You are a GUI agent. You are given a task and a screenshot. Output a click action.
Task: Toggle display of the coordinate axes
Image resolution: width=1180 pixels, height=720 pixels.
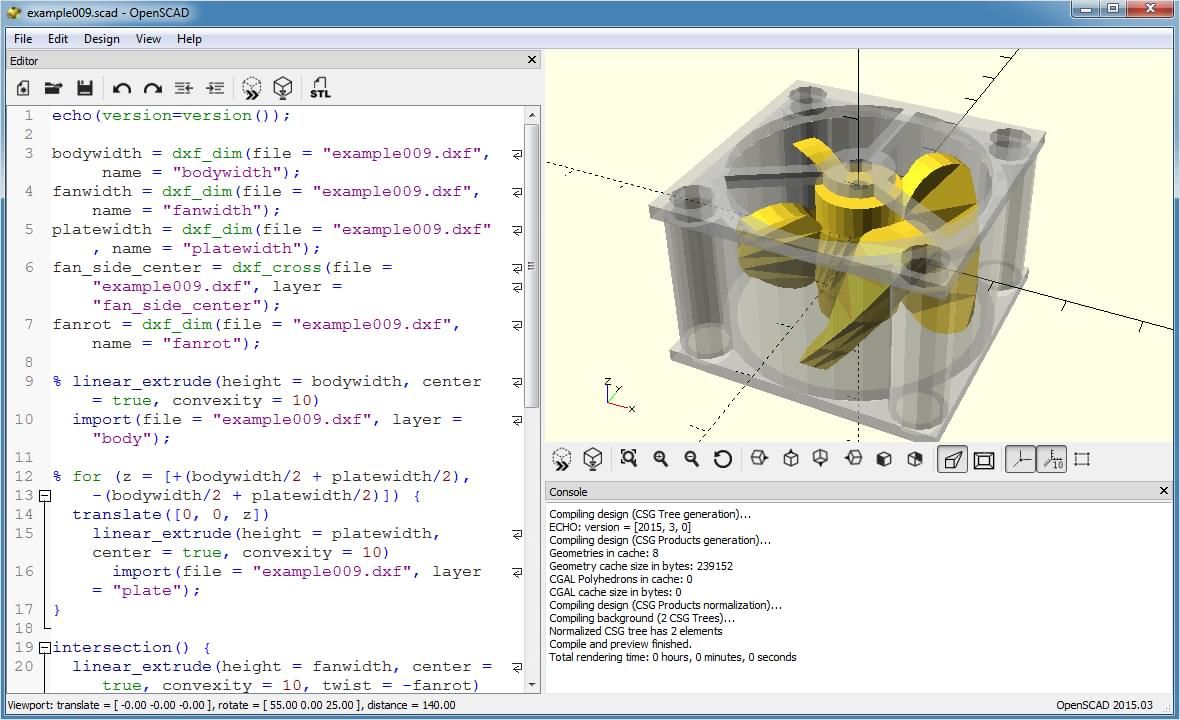click(1022, 459)
